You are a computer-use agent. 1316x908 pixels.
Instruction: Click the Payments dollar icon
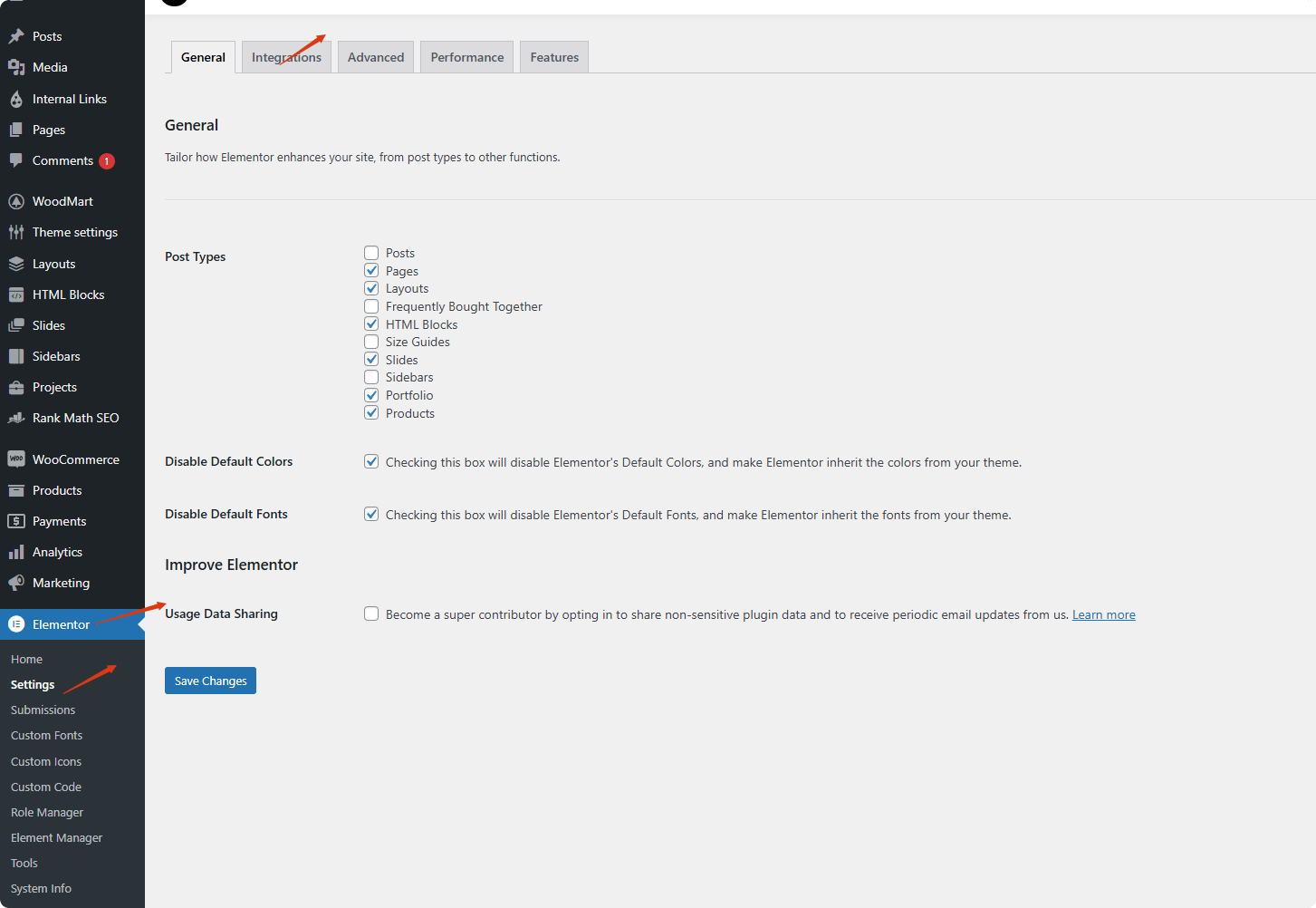coord(16,521)
